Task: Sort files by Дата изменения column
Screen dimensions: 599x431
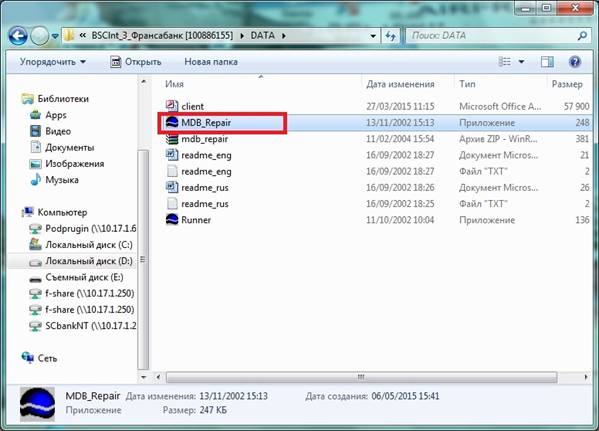Action: tap(400, 84)
